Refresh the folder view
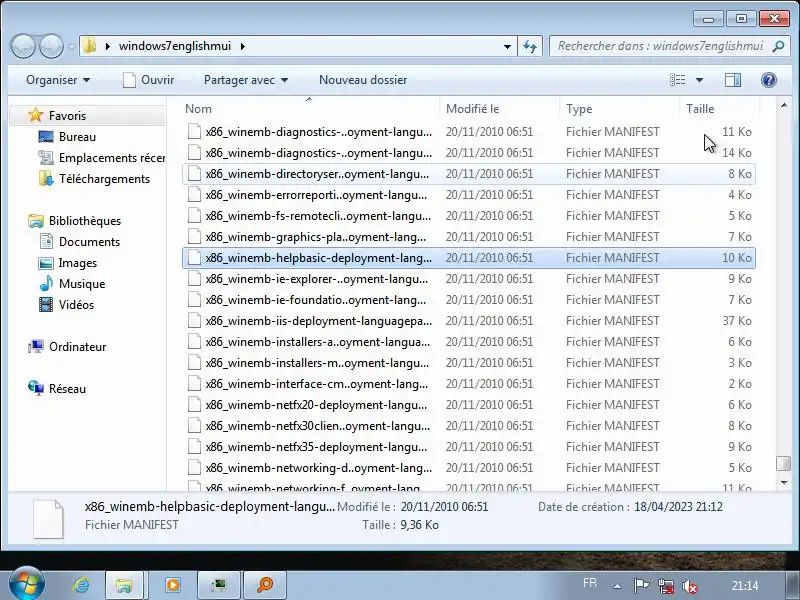 click(x=530, y=46)
